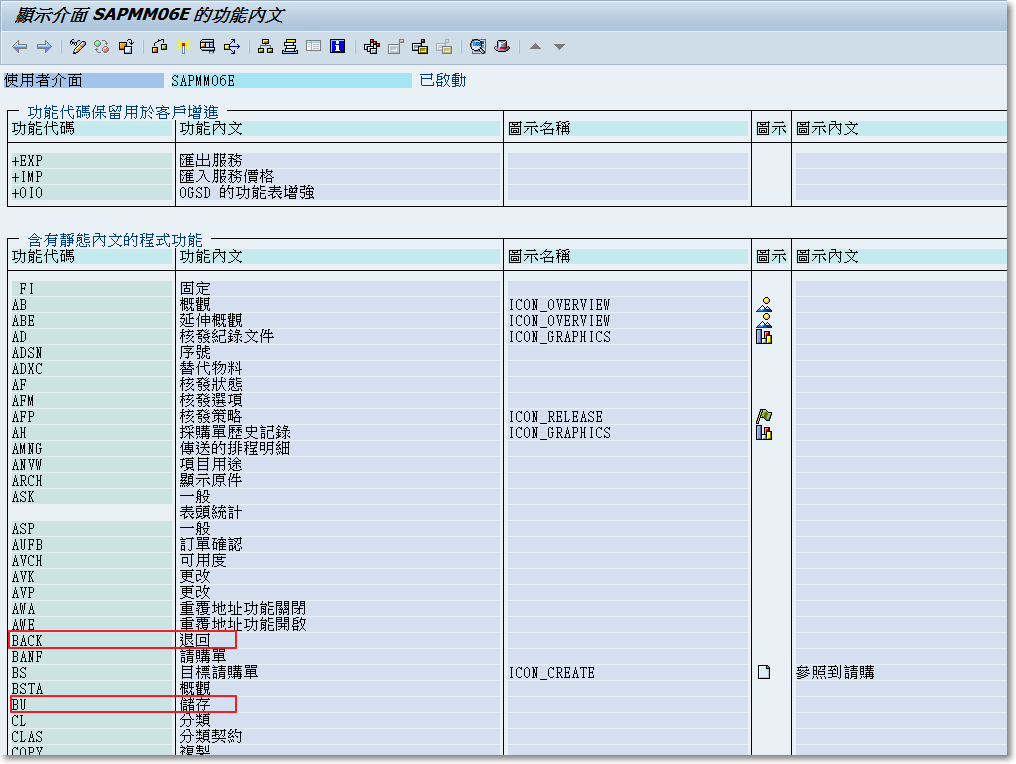Click the sort ascending triangle in the toolbar

[x=536, y=46]
